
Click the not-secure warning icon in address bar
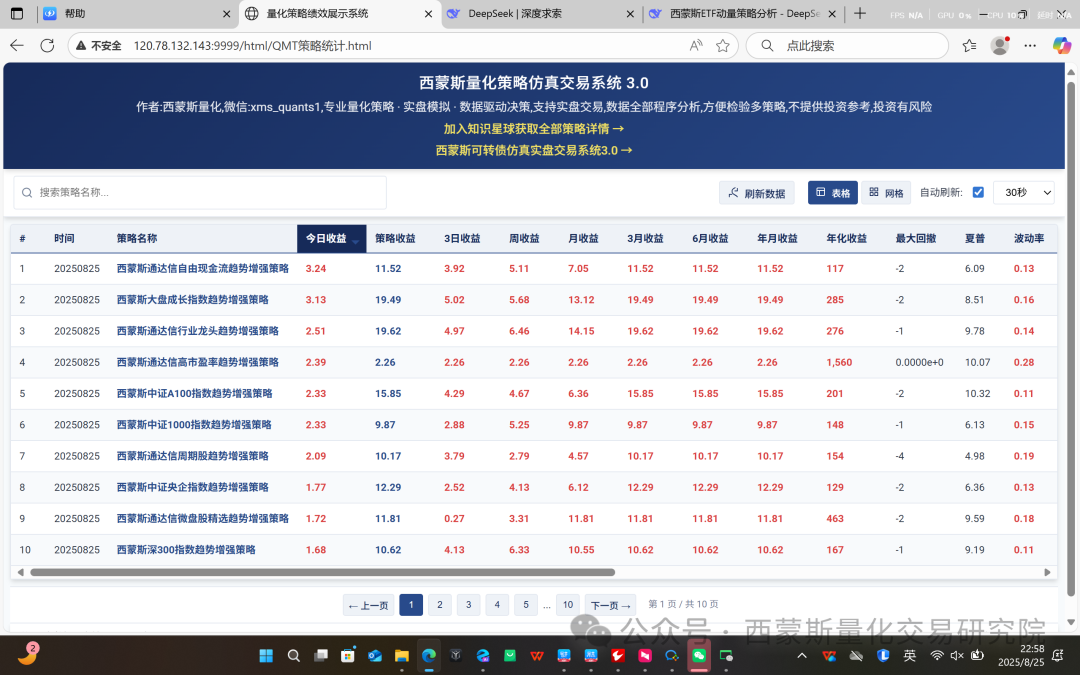click(81, 45)
